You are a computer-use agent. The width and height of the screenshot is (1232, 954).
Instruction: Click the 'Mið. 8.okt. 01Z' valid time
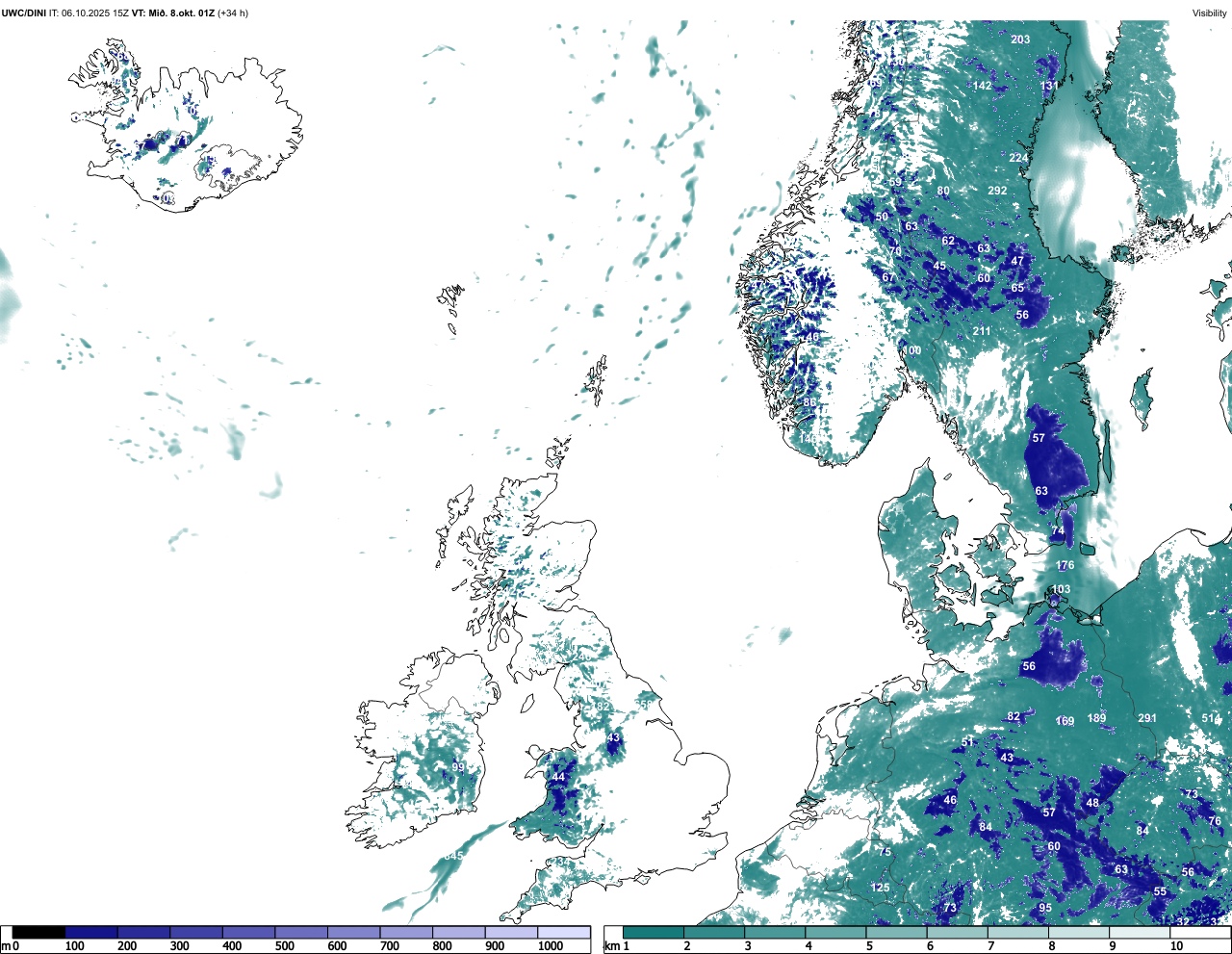[181, 13]
